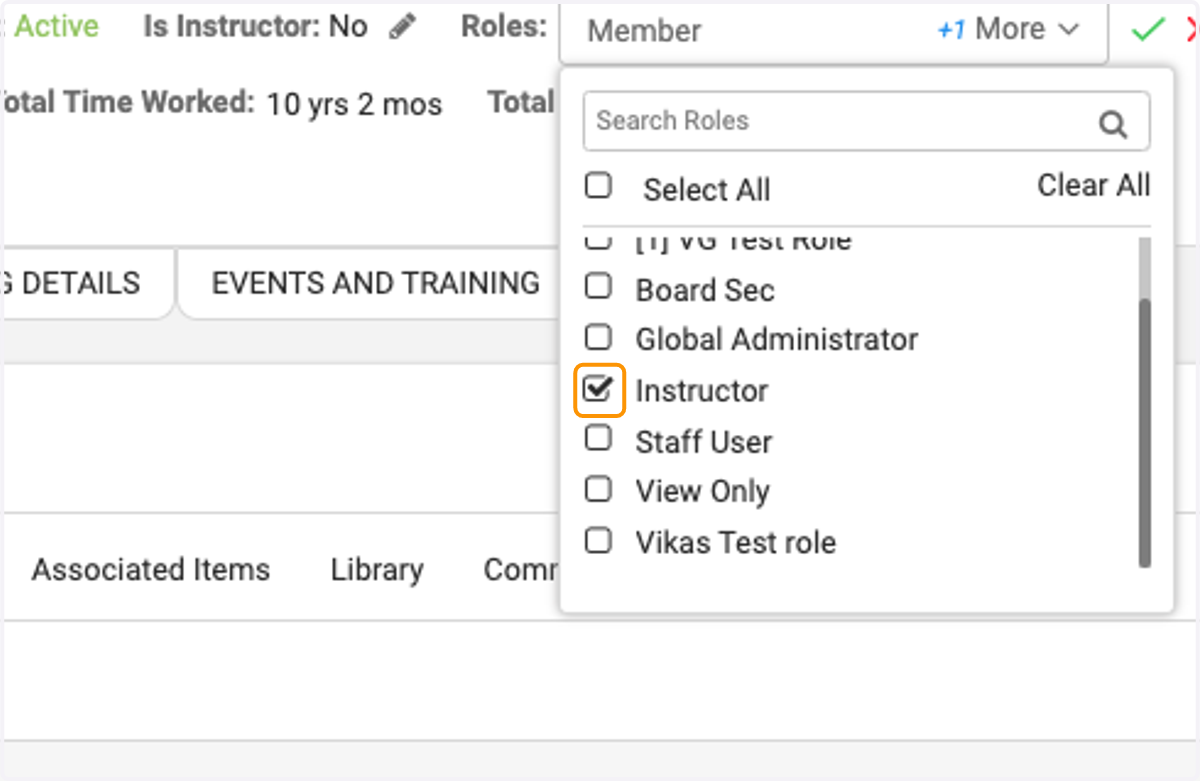The height and width of the screenshot is (781, 1200).
Task: Check the View Only checkbox
Action: [x=598, y=489]
